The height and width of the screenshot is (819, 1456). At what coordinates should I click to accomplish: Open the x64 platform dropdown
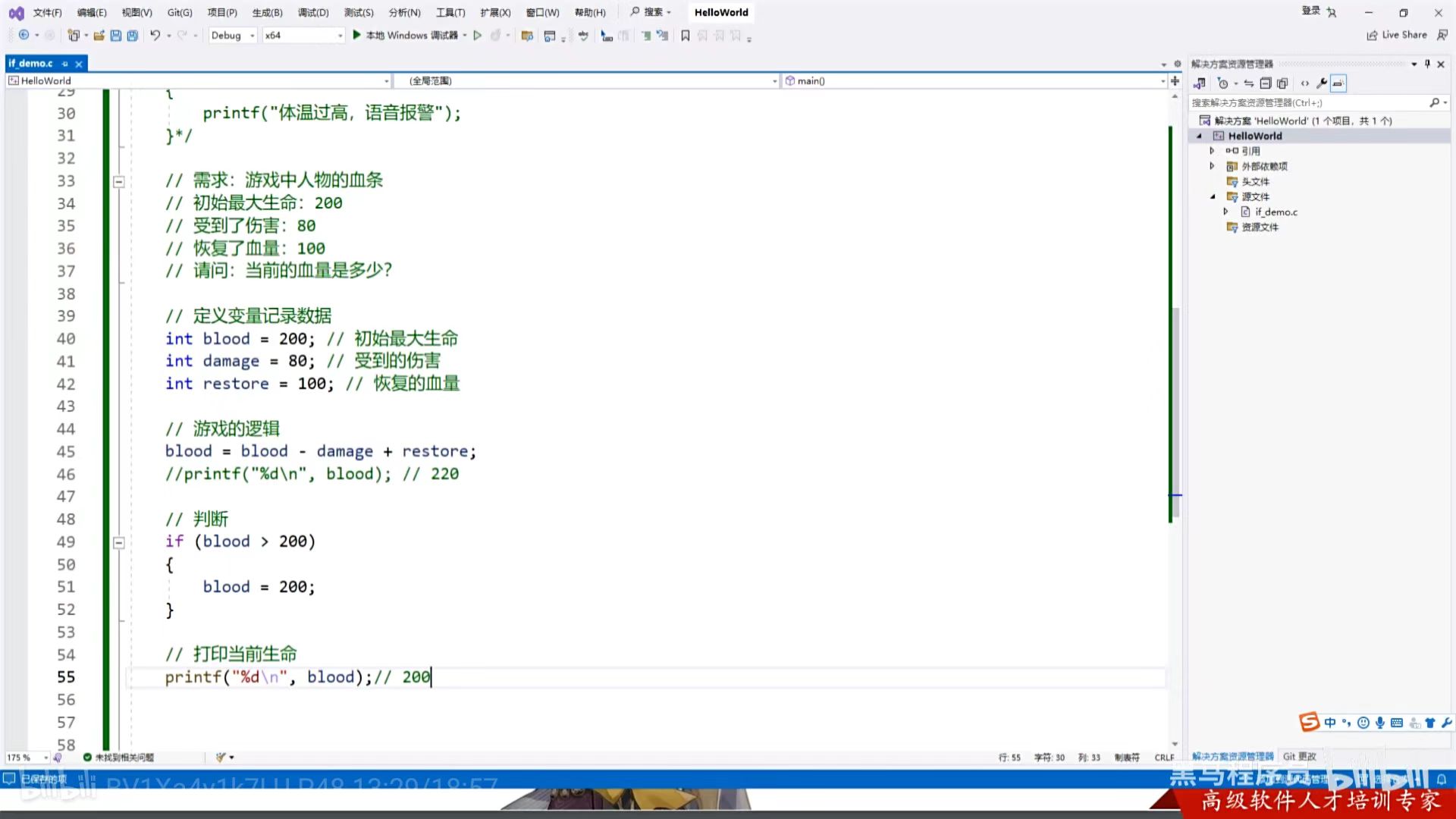tap(303, 35)
